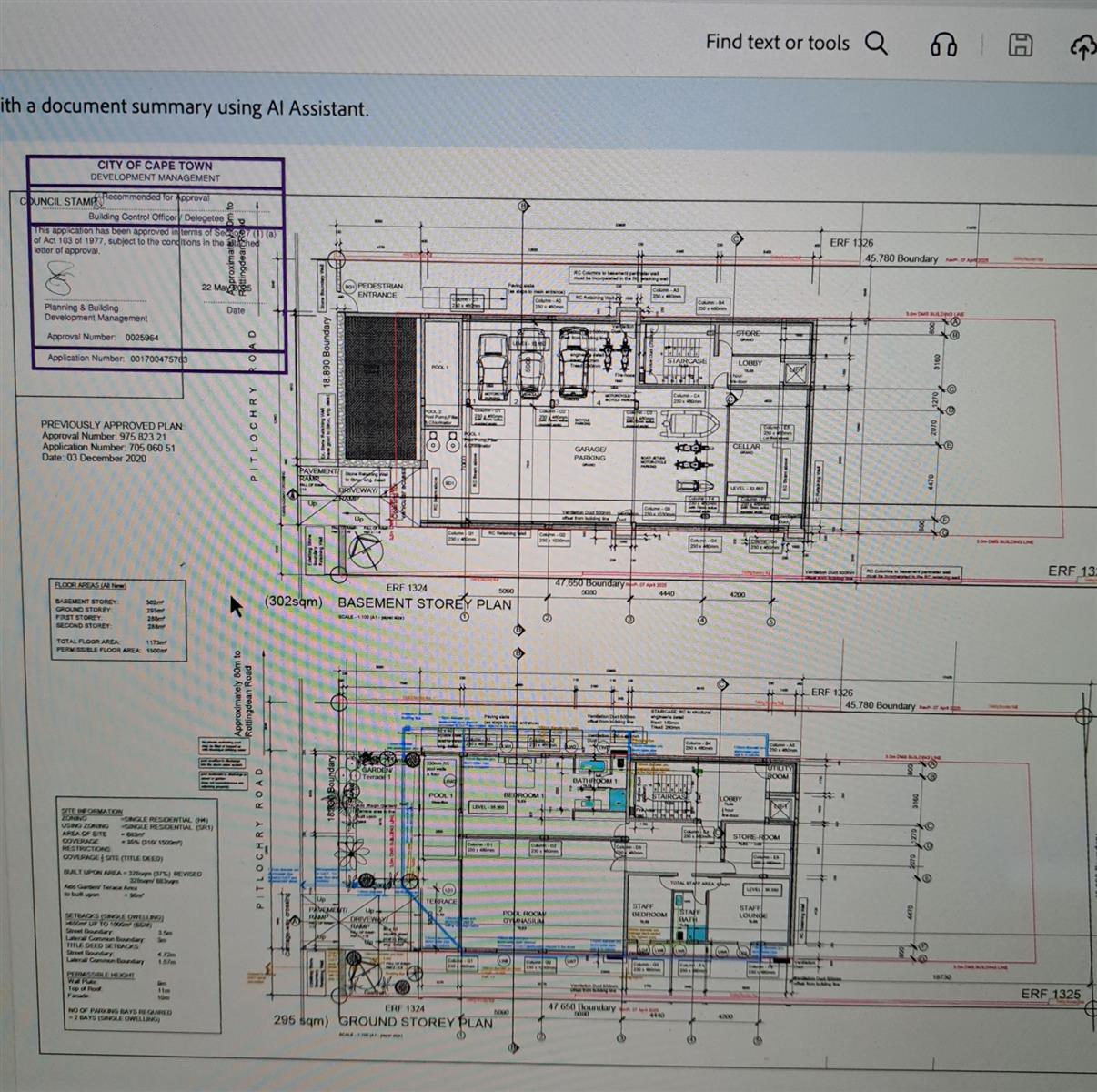Click the 'CELLAR' room label
This screenshot has height=1092, width=1097.
tap(746, 447)
